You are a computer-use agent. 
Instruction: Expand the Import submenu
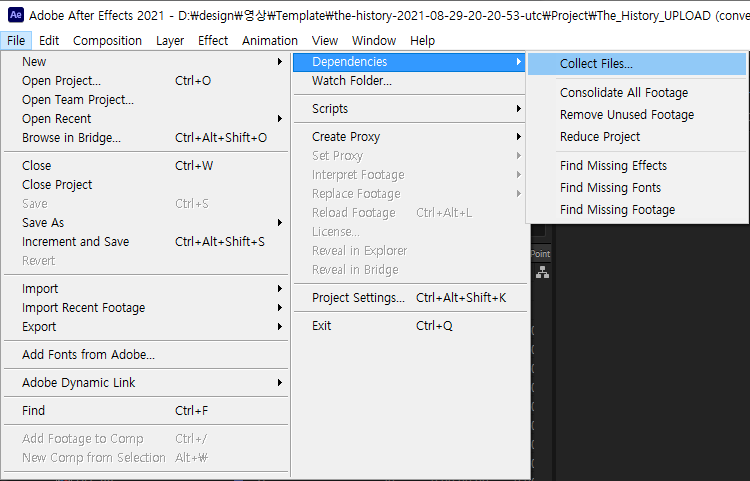coord(146,289)
